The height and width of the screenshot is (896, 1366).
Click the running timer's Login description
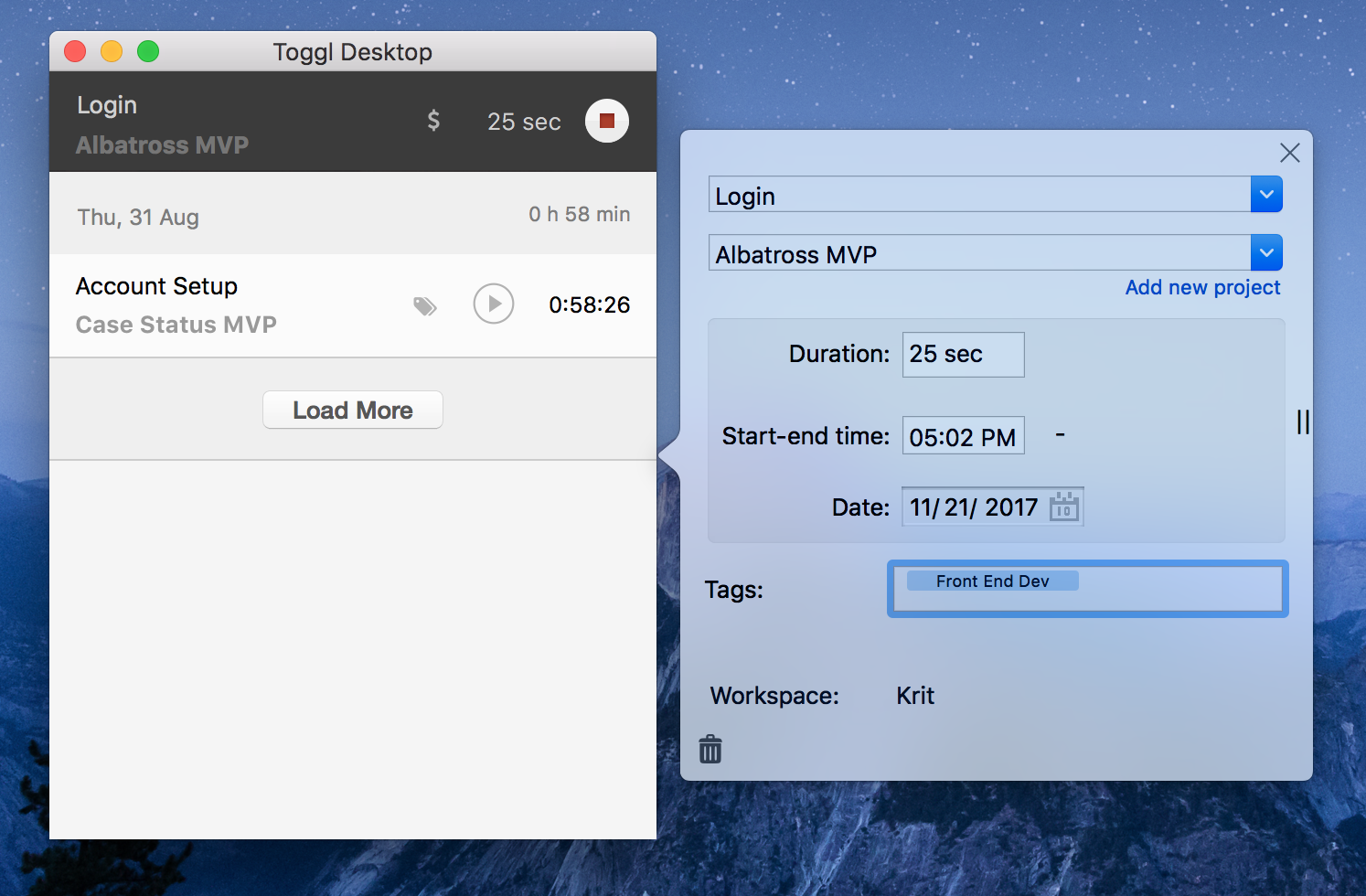(107, 105)
